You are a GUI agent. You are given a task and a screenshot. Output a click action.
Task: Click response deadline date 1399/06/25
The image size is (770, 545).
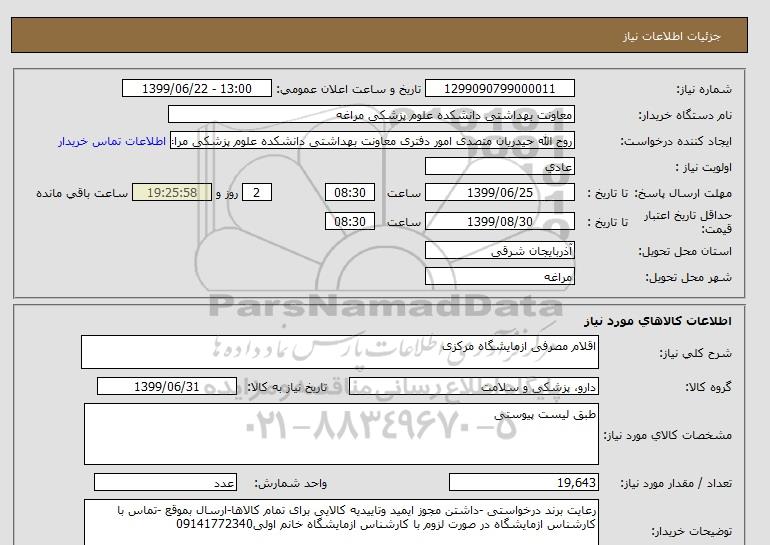pyautogui.click(x=499, y=192)
